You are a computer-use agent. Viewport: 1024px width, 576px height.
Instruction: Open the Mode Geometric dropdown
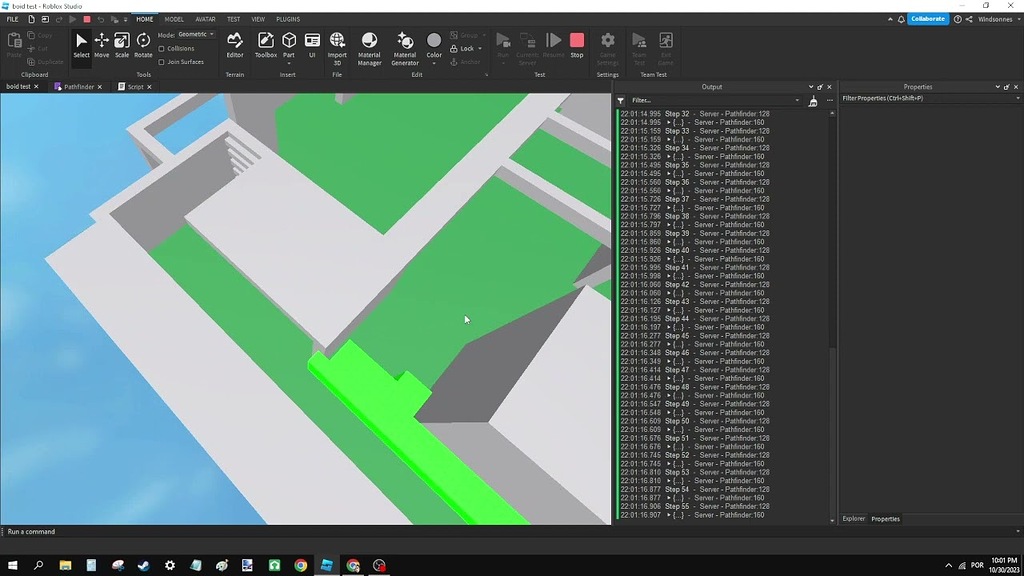click(196, 35)
